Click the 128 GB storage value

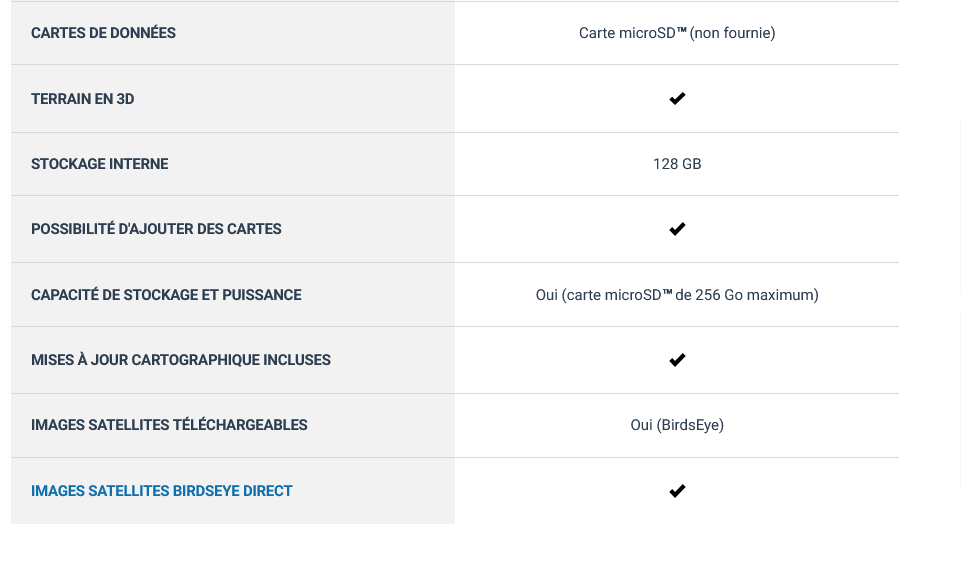pos(677,164)
